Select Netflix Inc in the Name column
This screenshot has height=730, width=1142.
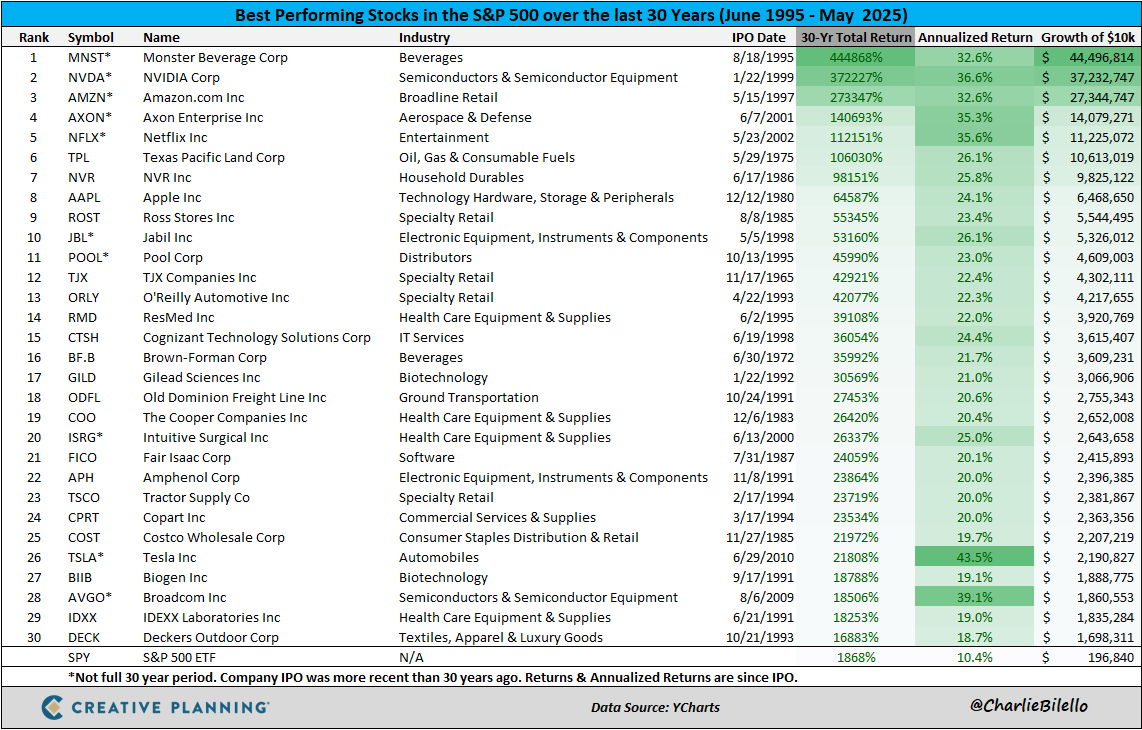point(175,138)
